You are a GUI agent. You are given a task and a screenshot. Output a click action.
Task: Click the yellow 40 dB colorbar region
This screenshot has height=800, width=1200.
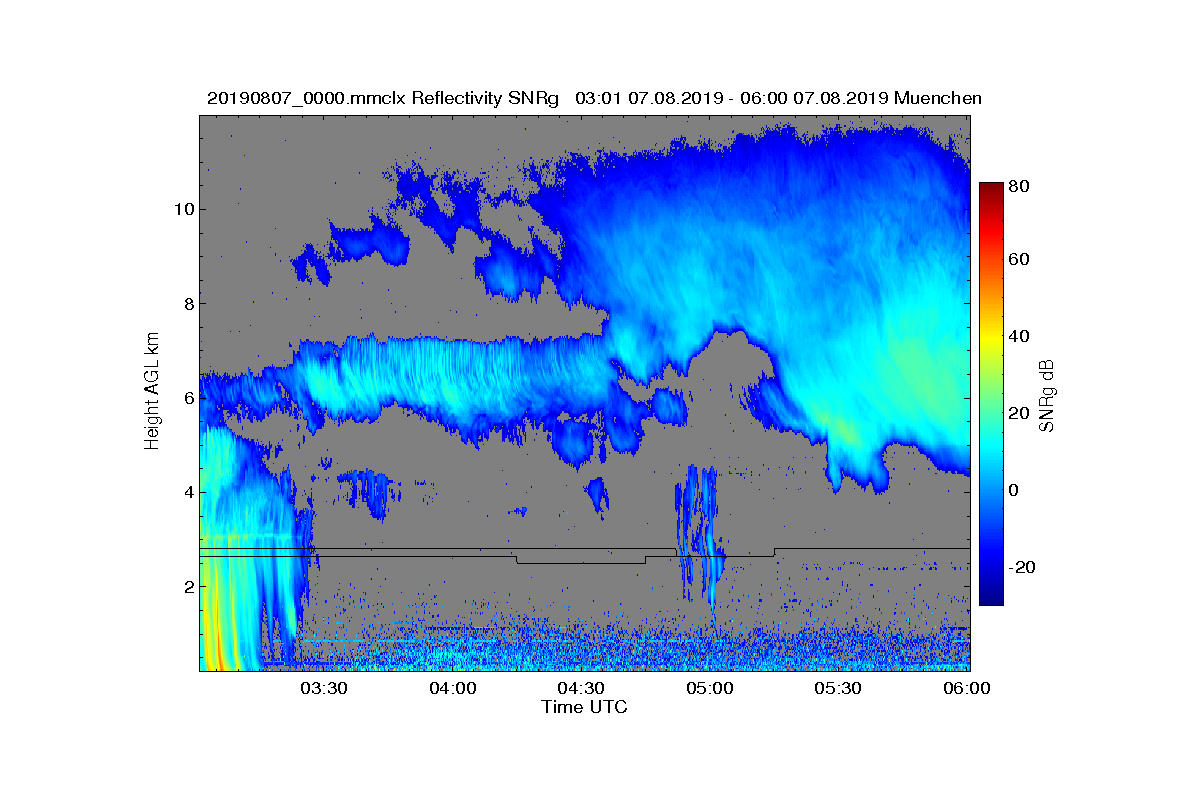tap(991, 336)
